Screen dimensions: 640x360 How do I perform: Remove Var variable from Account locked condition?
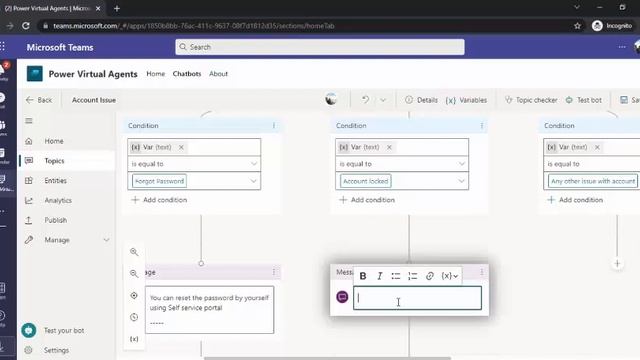click(389, 147)
